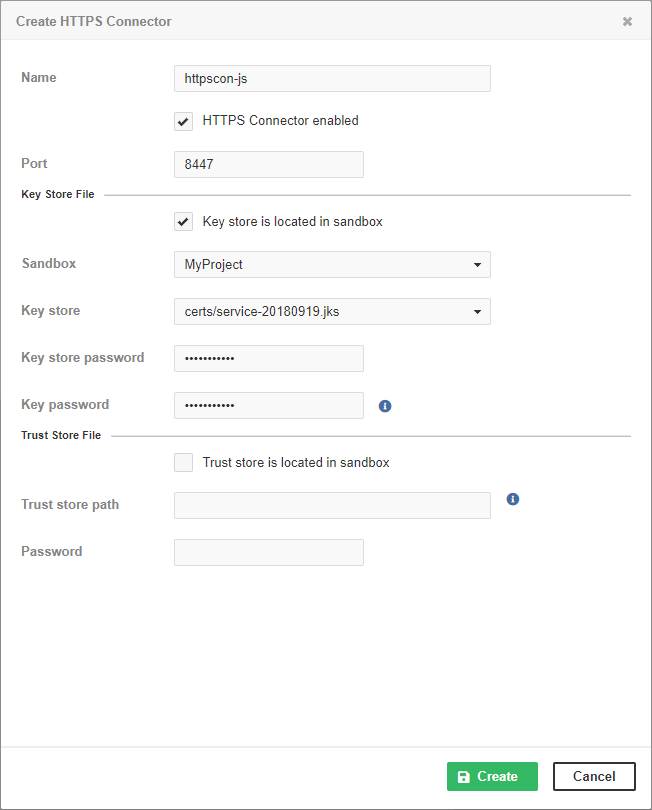Disable the HTTPS Connector enabled checkbox
This screenshot has height=810, width=652.
[183, 121]
